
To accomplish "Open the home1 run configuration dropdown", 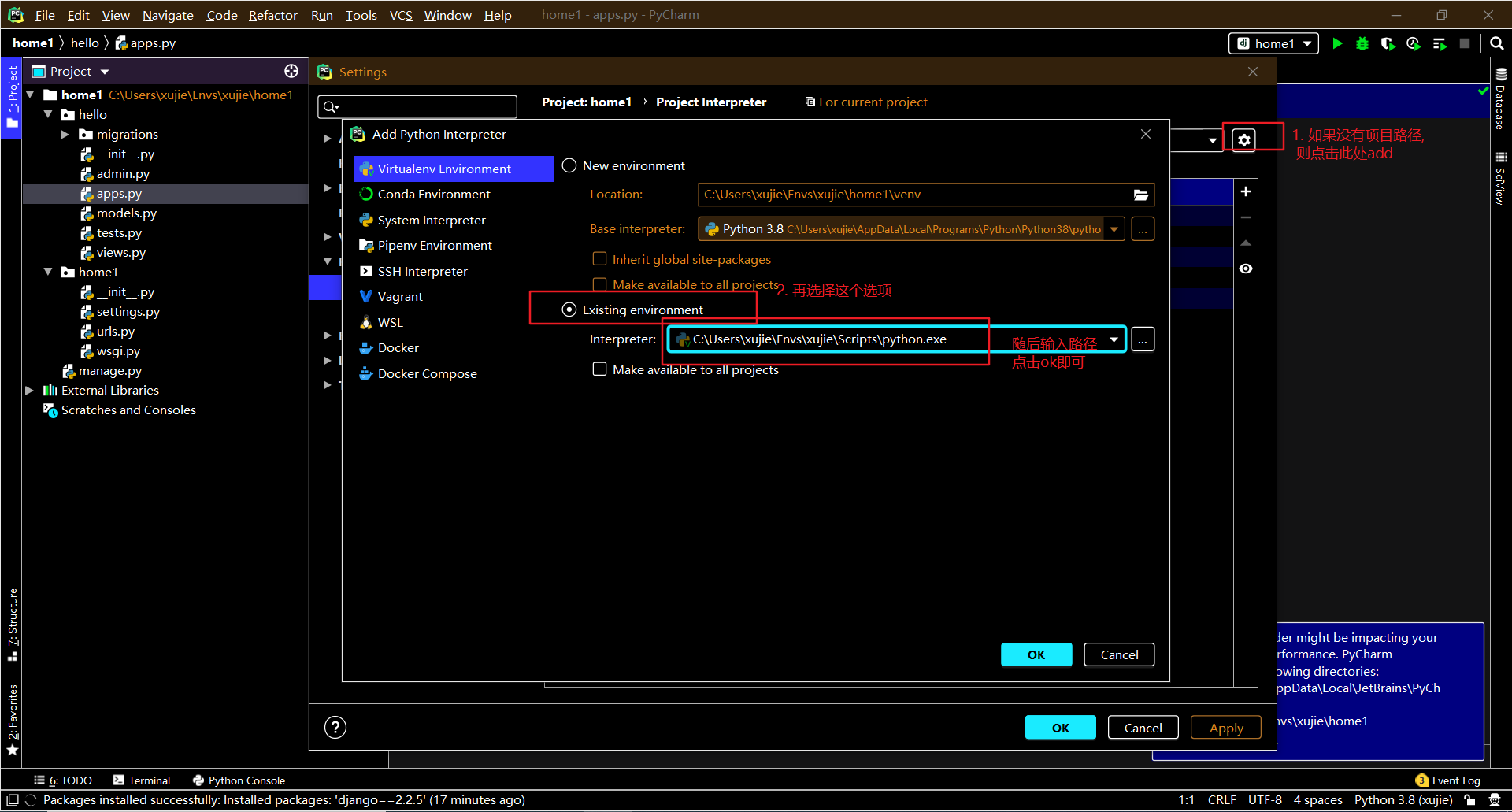I will [x=1274, y=43].
